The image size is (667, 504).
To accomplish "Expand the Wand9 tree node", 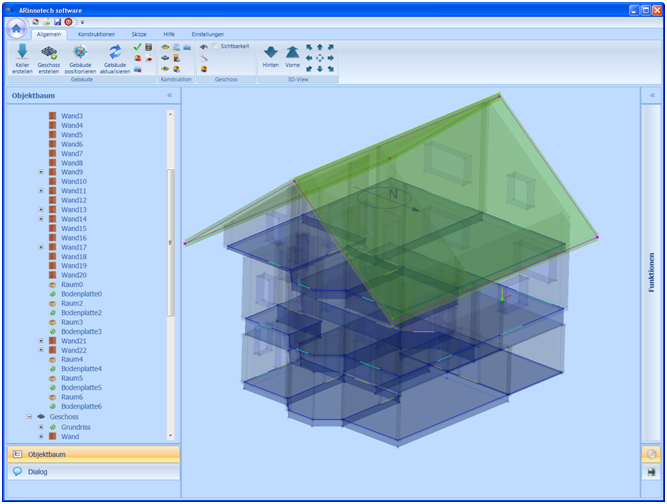I will click(41, 172).
